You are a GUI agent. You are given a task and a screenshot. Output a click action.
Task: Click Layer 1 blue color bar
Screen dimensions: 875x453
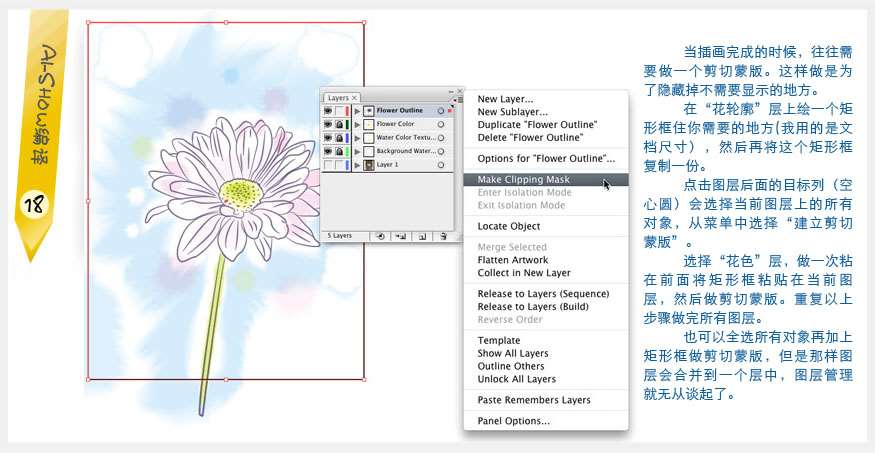coord(347,165)
